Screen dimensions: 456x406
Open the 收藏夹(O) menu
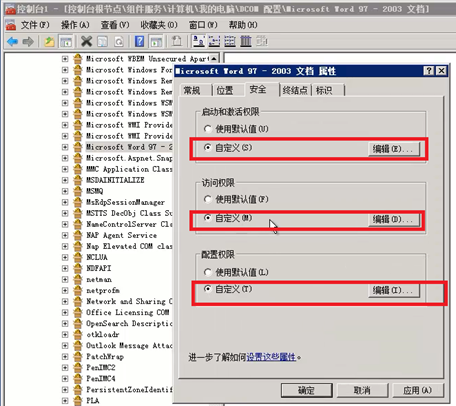tap(159, 25)
